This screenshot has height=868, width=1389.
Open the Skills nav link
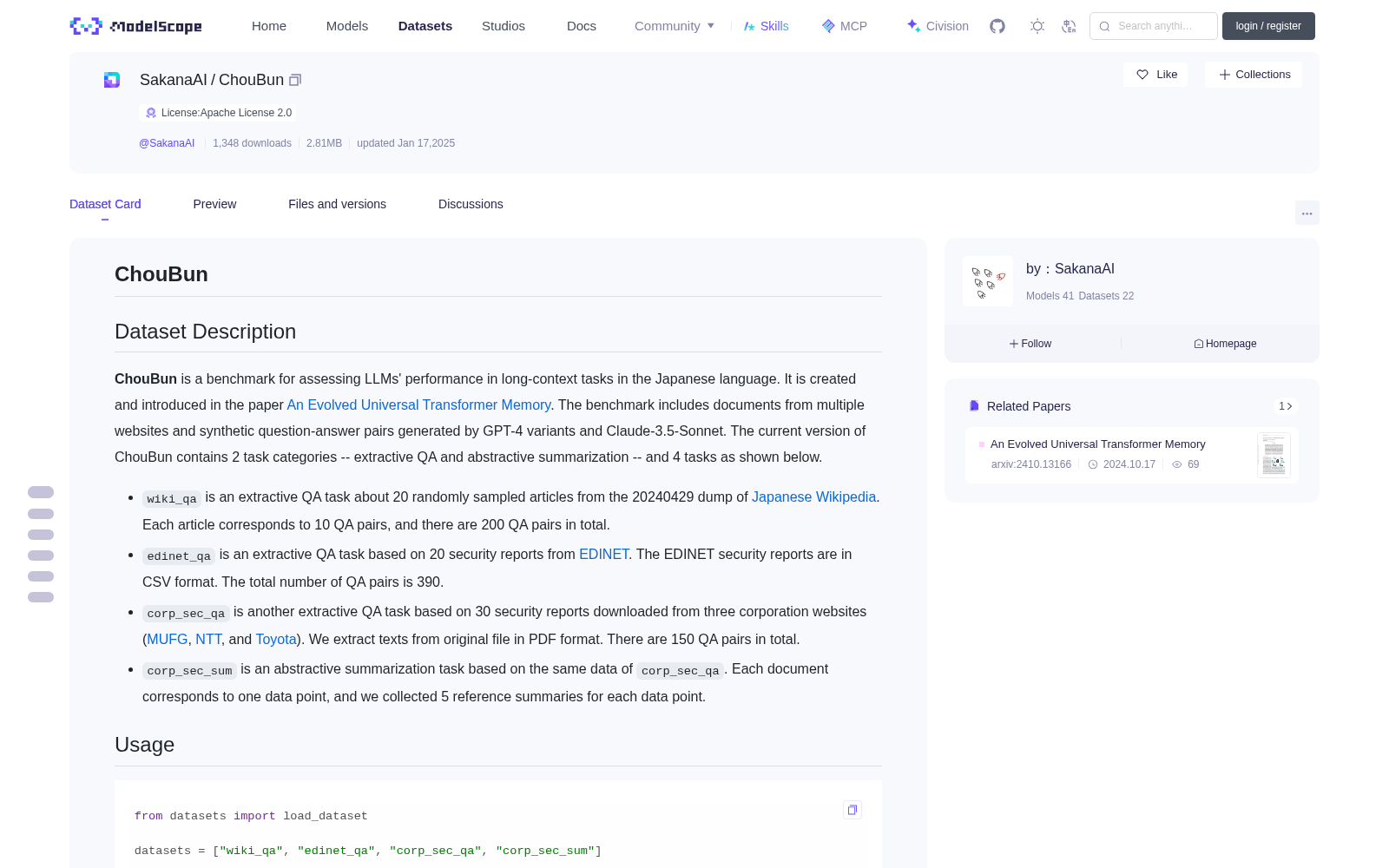point(767,26)
